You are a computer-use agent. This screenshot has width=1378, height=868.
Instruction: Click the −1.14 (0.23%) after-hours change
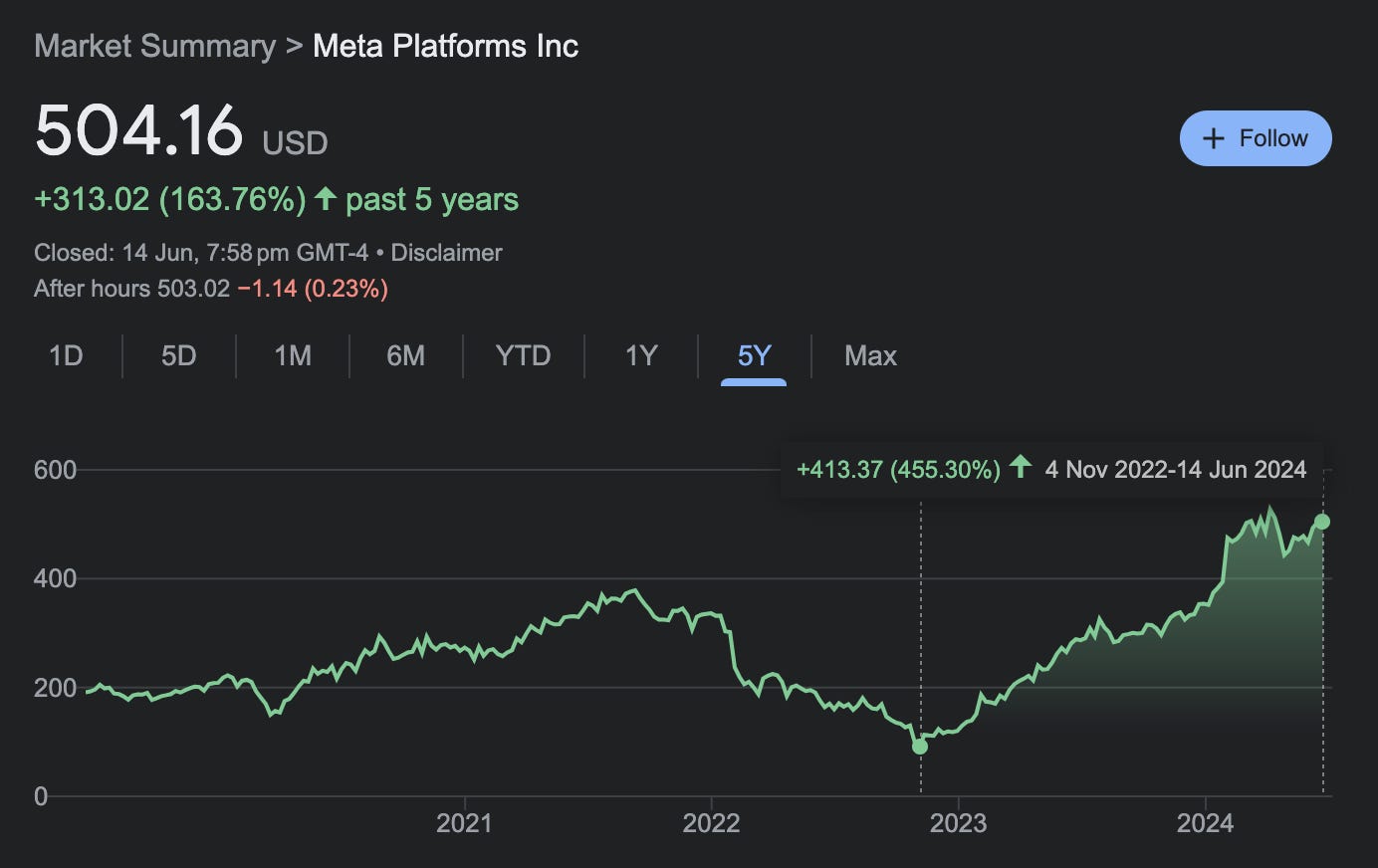point(313,289)
